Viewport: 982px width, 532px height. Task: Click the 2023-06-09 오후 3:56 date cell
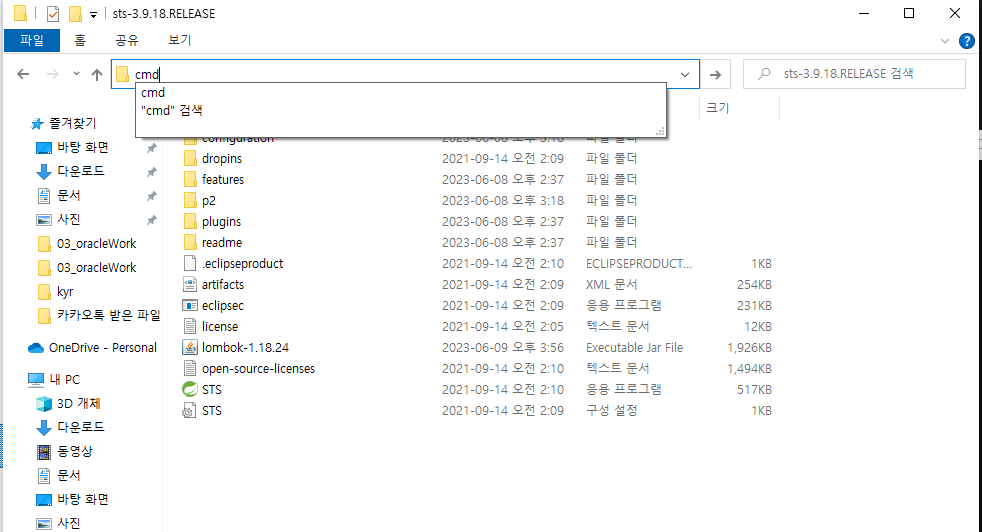(x=503, y=348)
